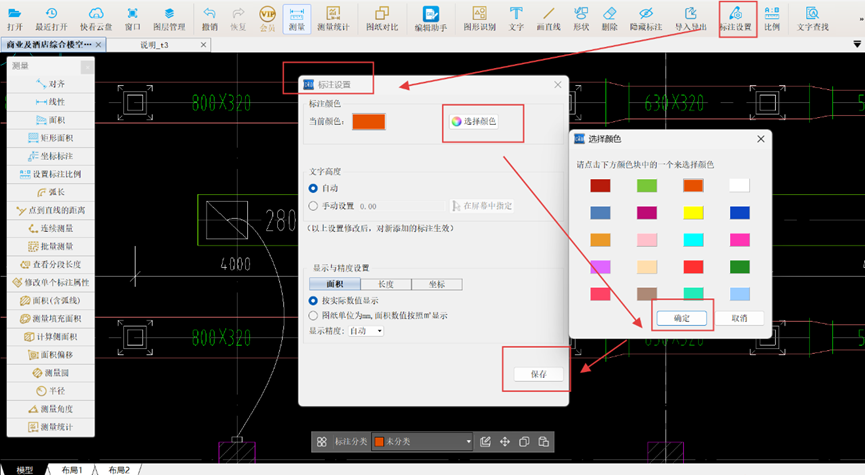Click the 保存 button
The width and height of the screenshot is (865, 475).
539,374
